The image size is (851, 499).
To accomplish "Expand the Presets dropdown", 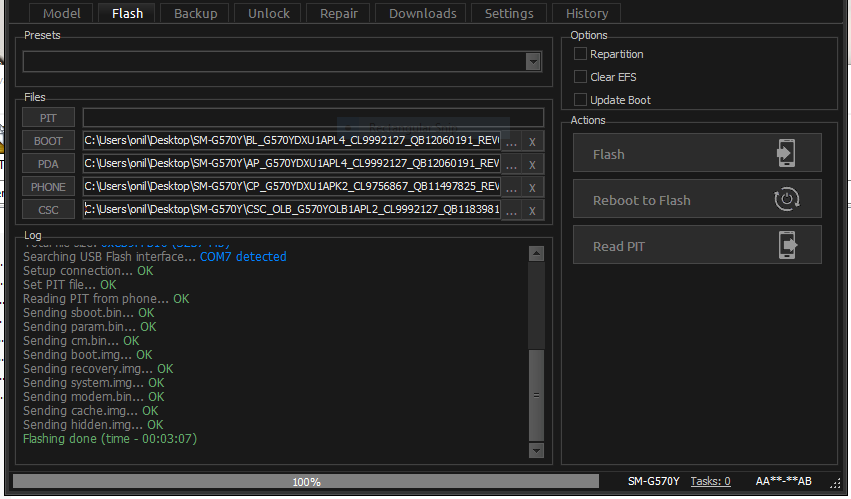I will pos(533,61).
